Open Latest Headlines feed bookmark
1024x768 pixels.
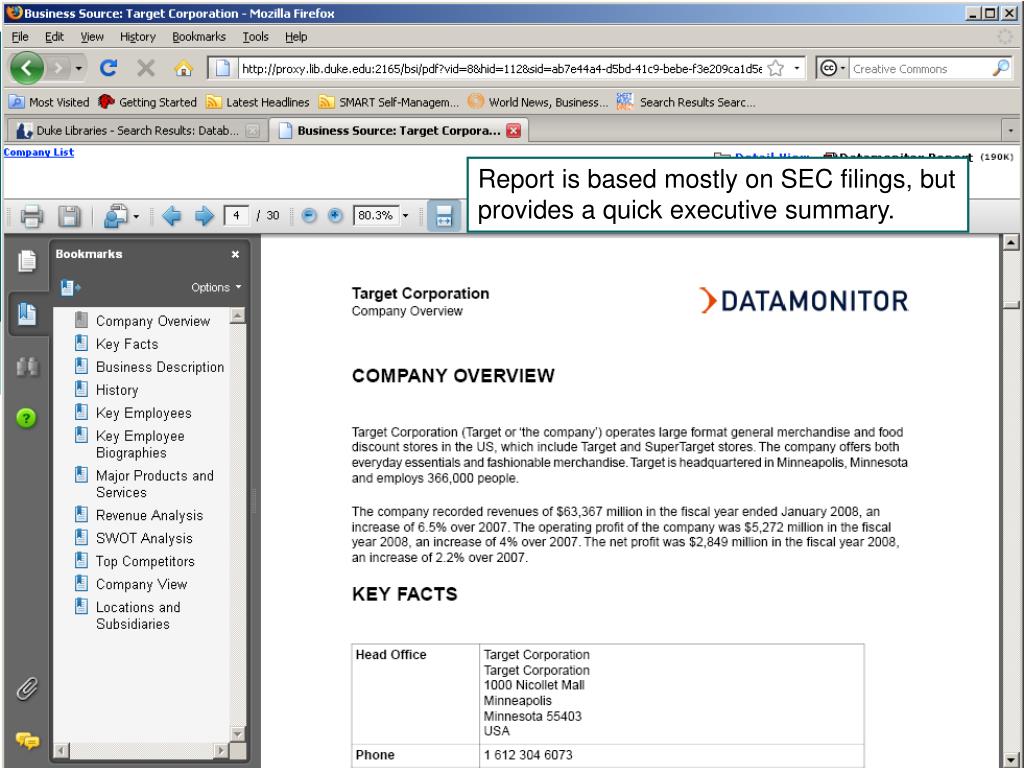(258, 102)
